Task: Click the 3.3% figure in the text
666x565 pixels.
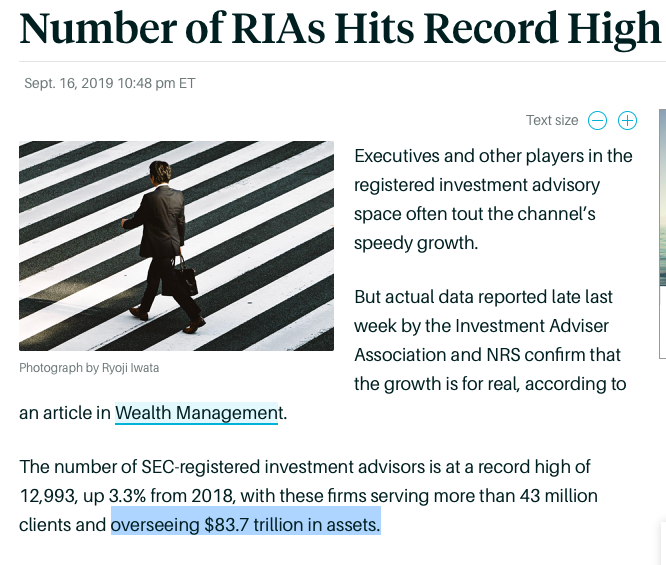Action: click(x=127, y=496)
